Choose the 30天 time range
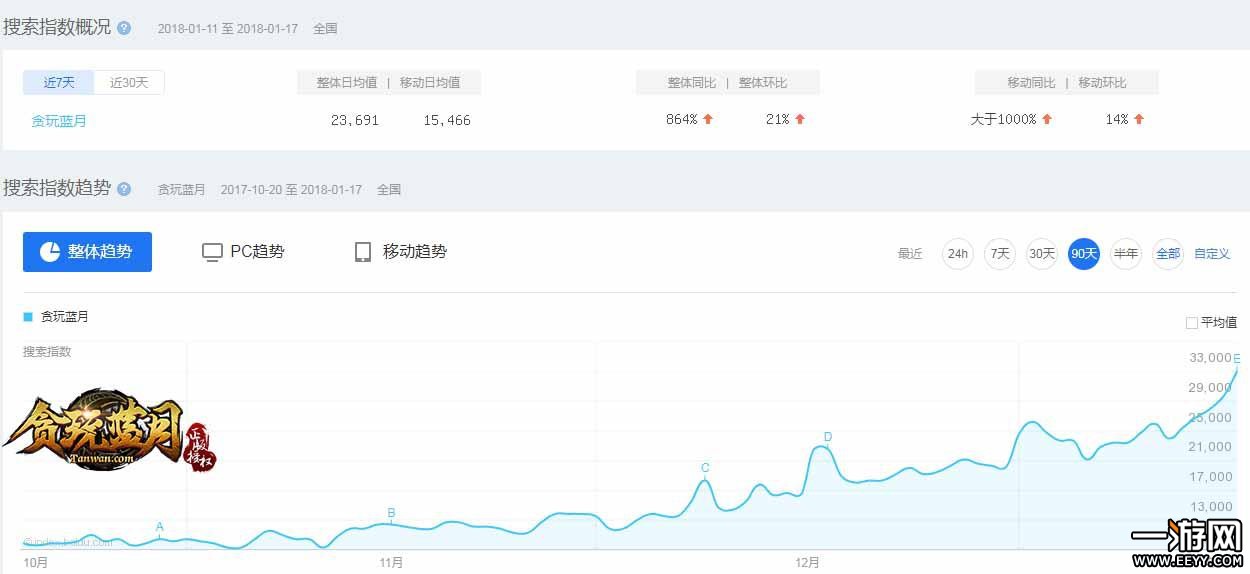This screenshot has height=574, width=1250. (x=1041, y=254)
